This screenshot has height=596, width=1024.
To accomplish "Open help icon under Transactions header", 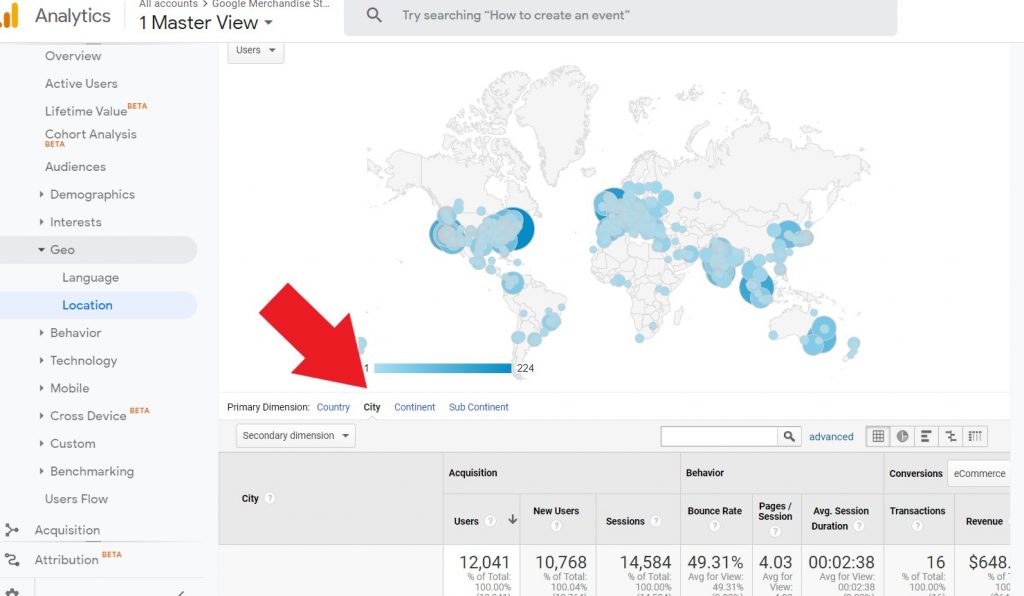I will 917,525.
